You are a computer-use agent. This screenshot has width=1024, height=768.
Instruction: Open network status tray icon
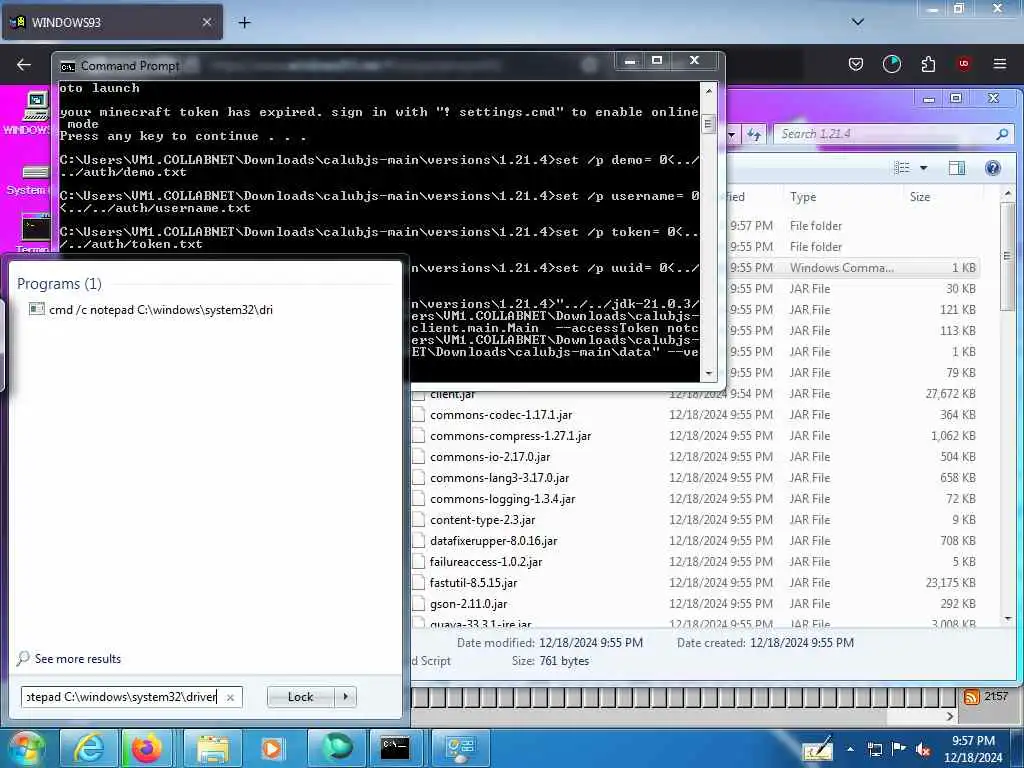click(874, 750)
